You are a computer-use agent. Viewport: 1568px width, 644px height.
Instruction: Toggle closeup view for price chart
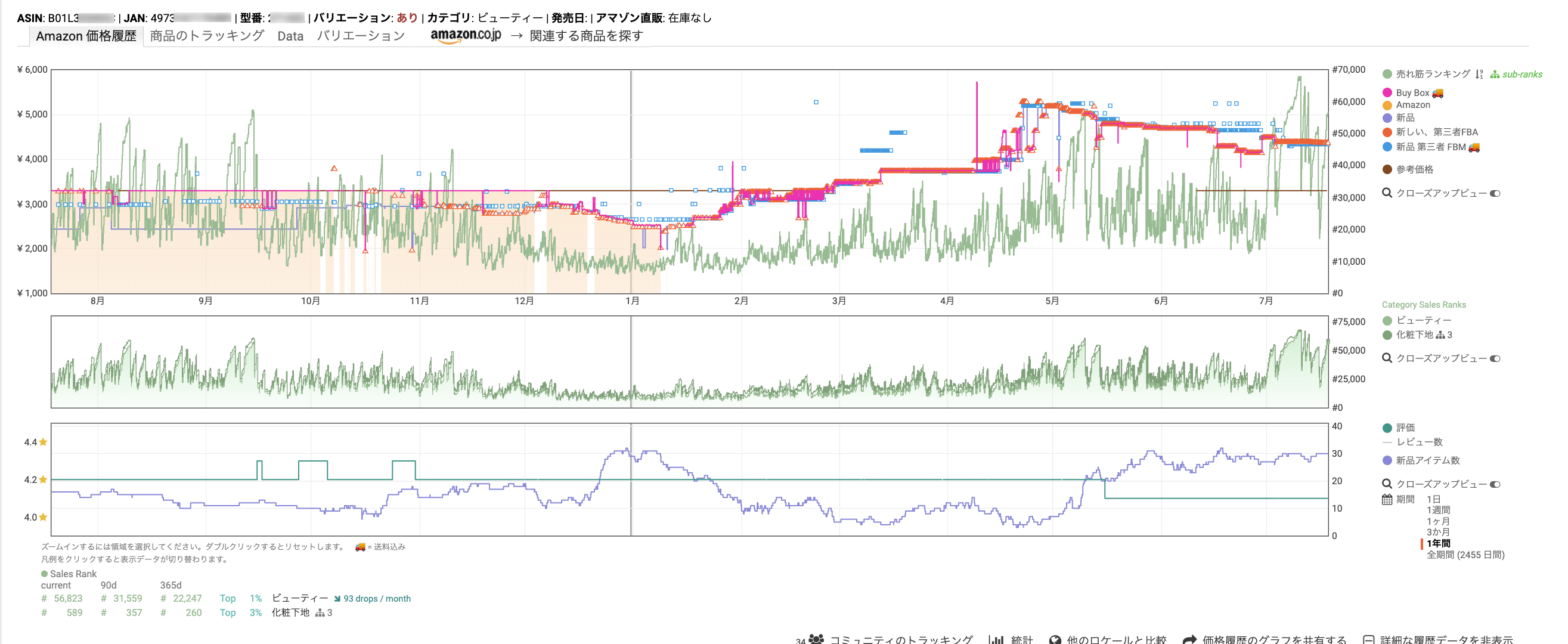click(x=1494, y=194)
